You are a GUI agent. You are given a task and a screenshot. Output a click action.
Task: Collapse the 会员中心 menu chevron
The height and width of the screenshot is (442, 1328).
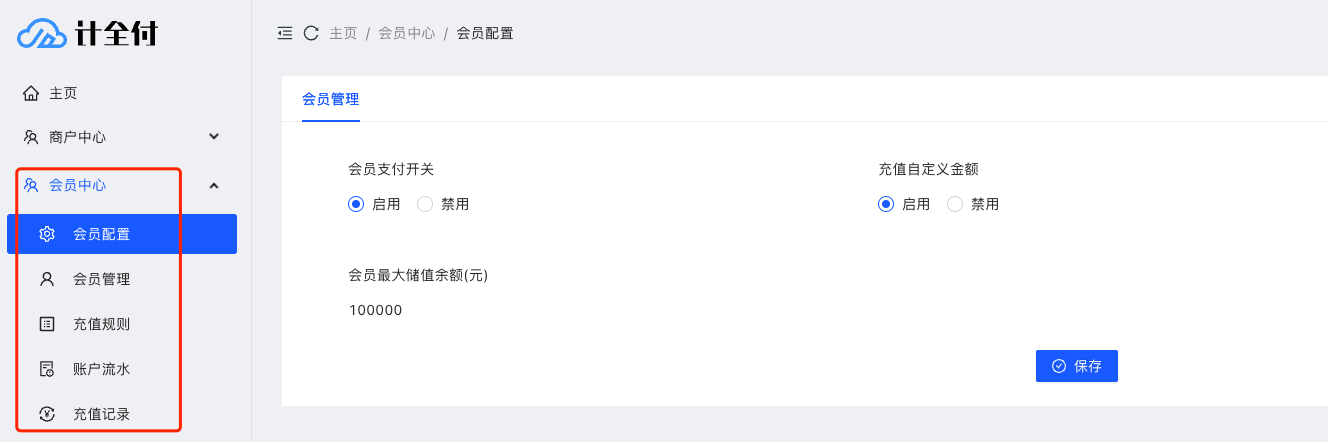pos(213,185)
